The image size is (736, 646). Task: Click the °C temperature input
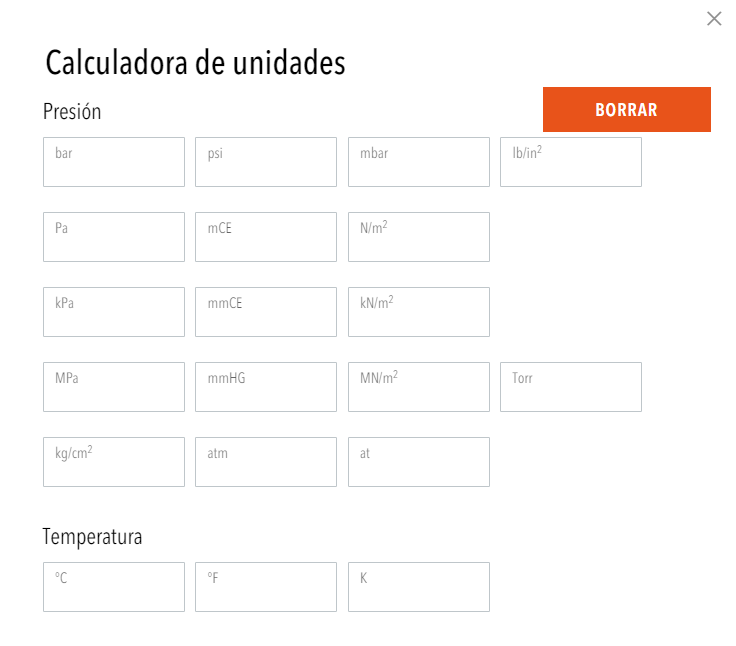(x=114, y=587)
